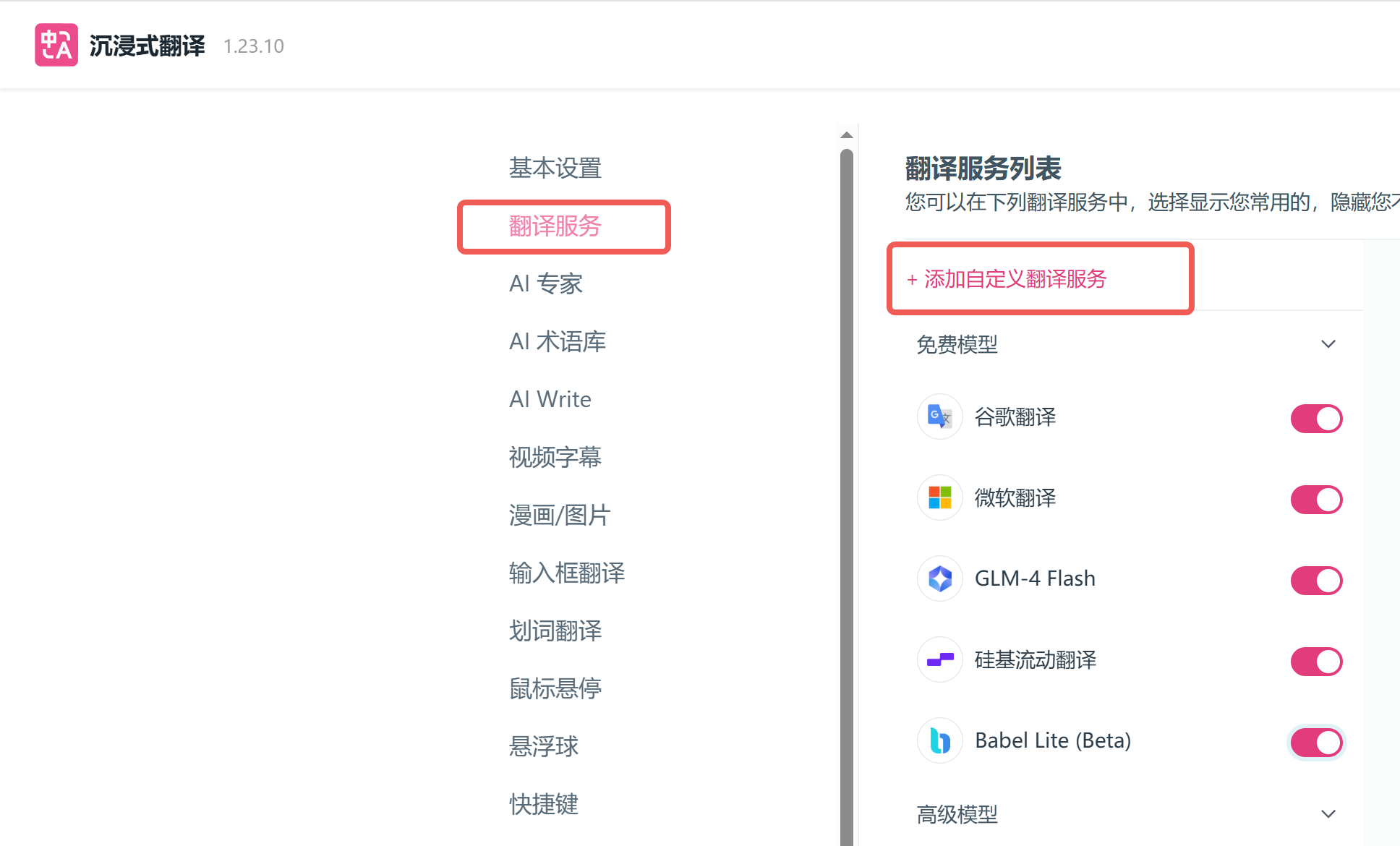This screenshot has width=1400, height=846.
Task: Collapse the 免费模型 section
Action: (x=1328, y=344)
